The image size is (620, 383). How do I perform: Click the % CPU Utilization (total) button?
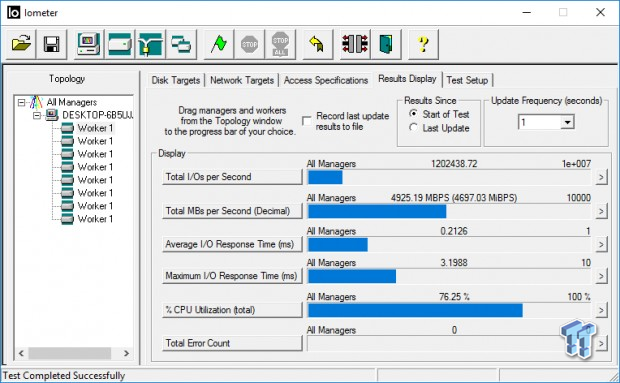pyautogui.click(x=232, y=310)
